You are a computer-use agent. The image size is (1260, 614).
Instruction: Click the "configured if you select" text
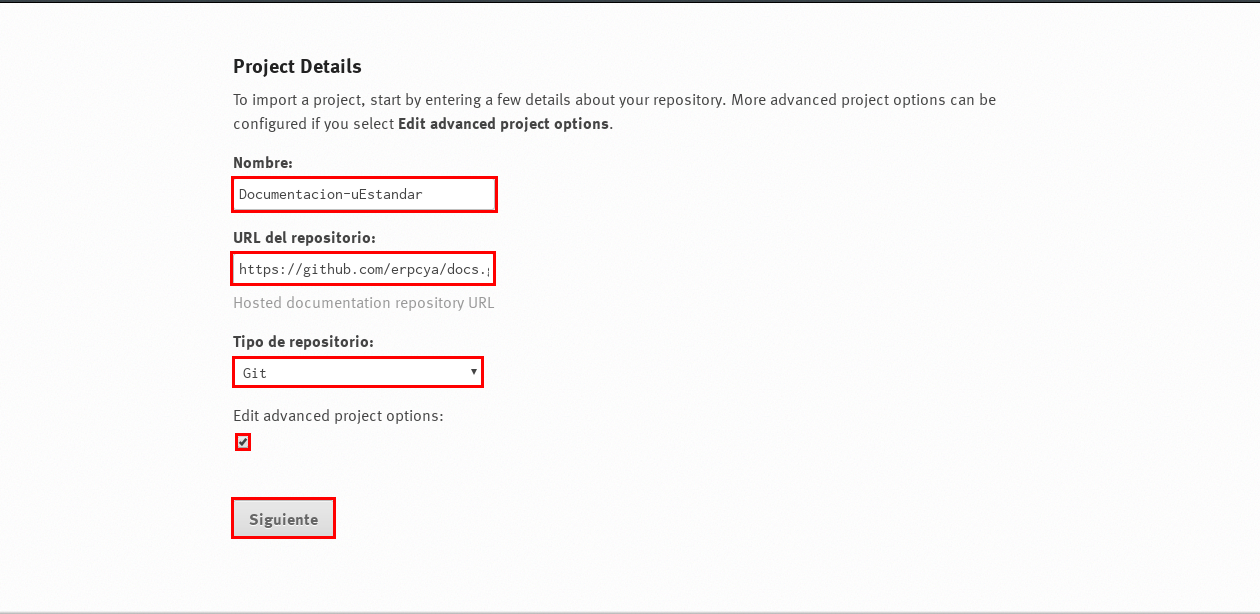click(314, 124)
